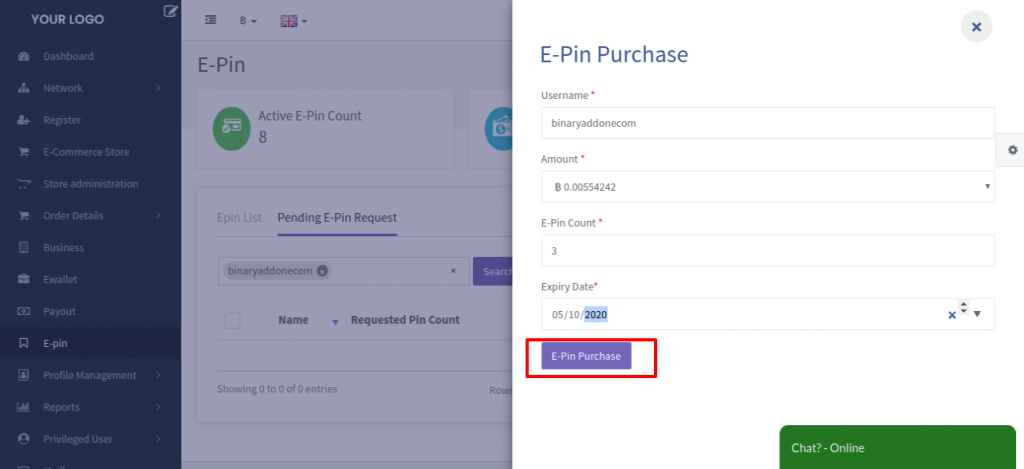Open the Dashboard sidebar icon
Image resolution: width=1024 pixels, height=469 pixels.
(x=24, y=56)
